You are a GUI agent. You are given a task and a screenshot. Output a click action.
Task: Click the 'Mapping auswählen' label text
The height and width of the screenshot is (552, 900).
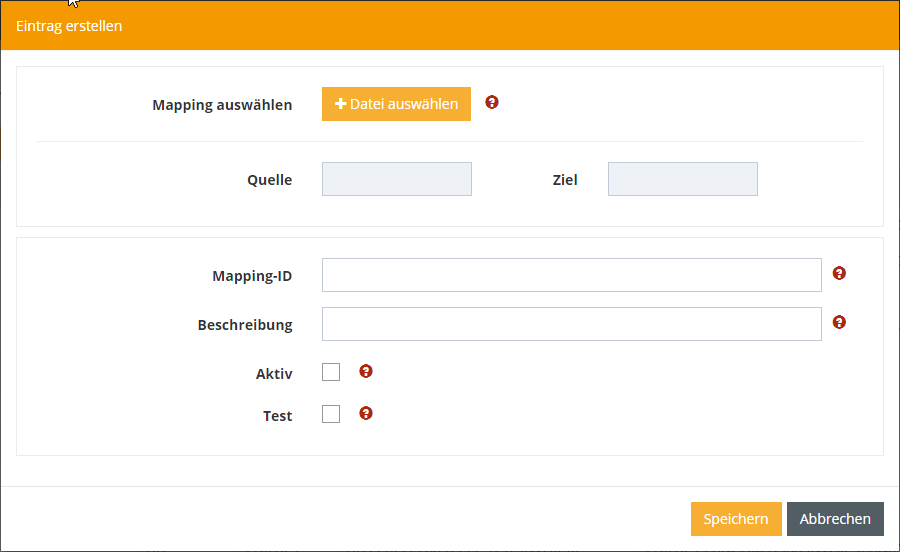point(222,105)
